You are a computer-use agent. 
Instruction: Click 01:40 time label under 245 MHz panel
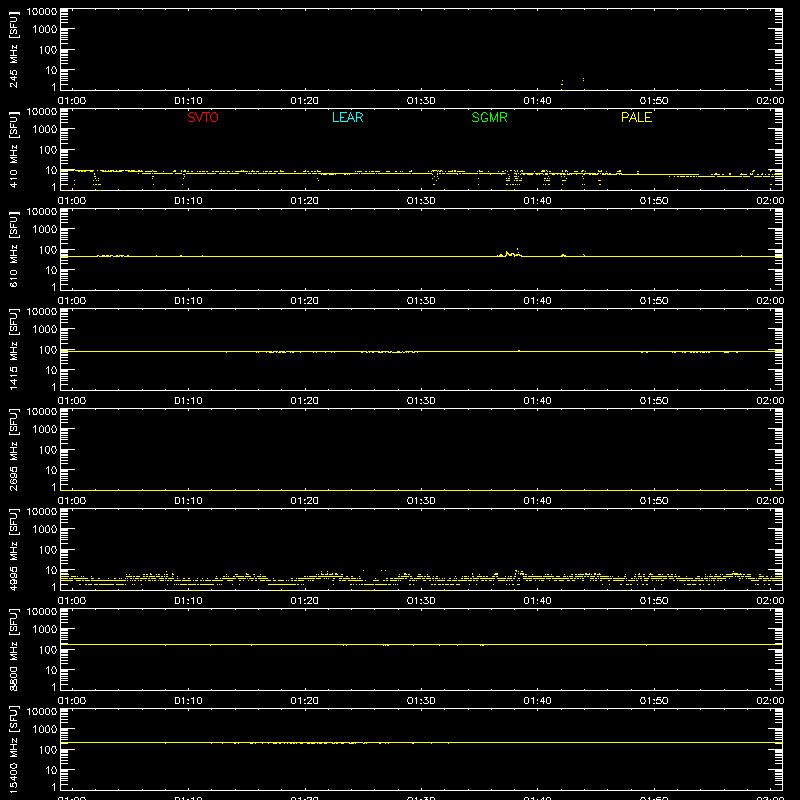pyautogui.click(x=537, y=101)
